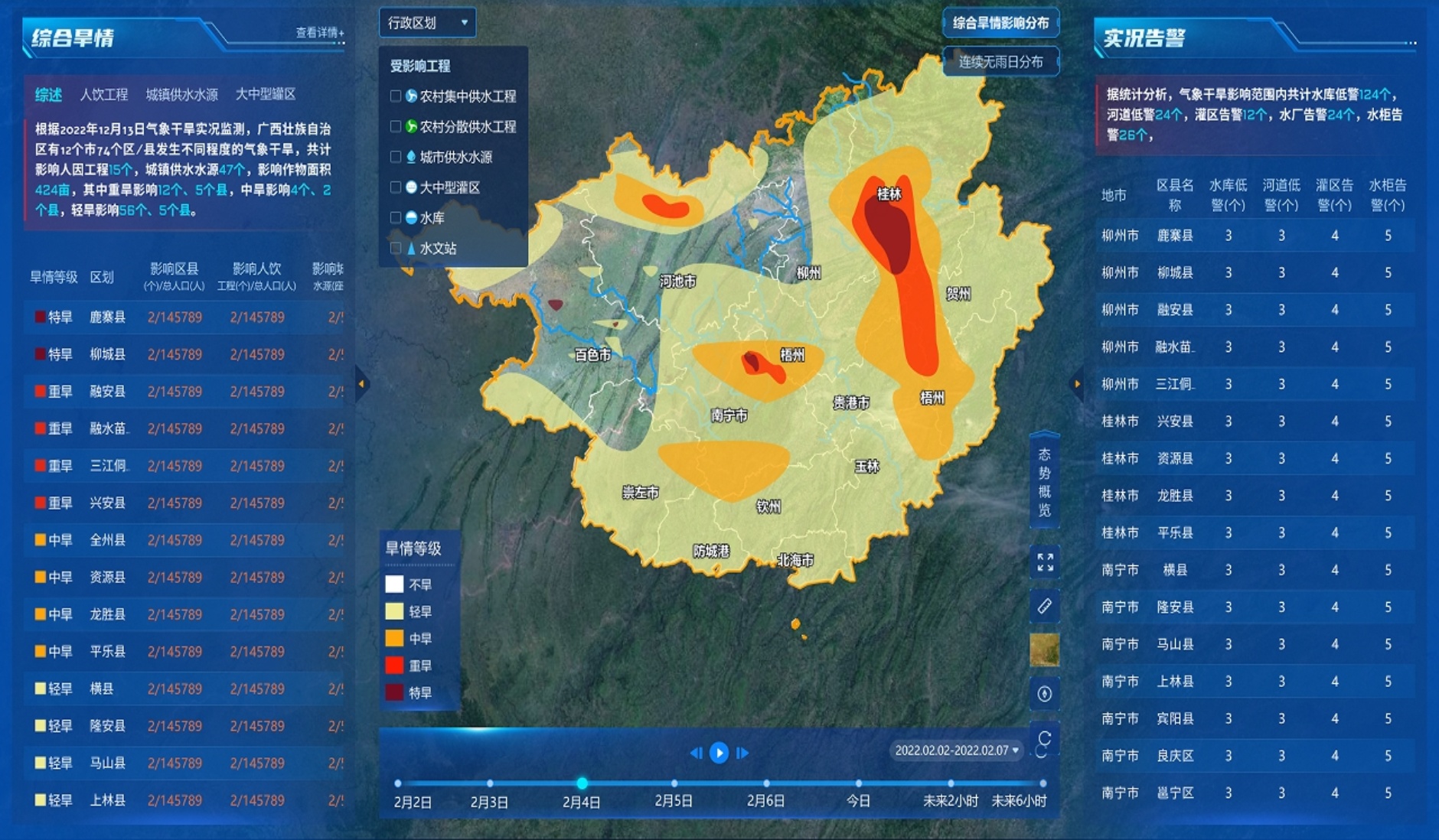Click the 综合旱情影响分布 button
The height and width of the screenshot is (840, 1439).
coord(1000,23)
